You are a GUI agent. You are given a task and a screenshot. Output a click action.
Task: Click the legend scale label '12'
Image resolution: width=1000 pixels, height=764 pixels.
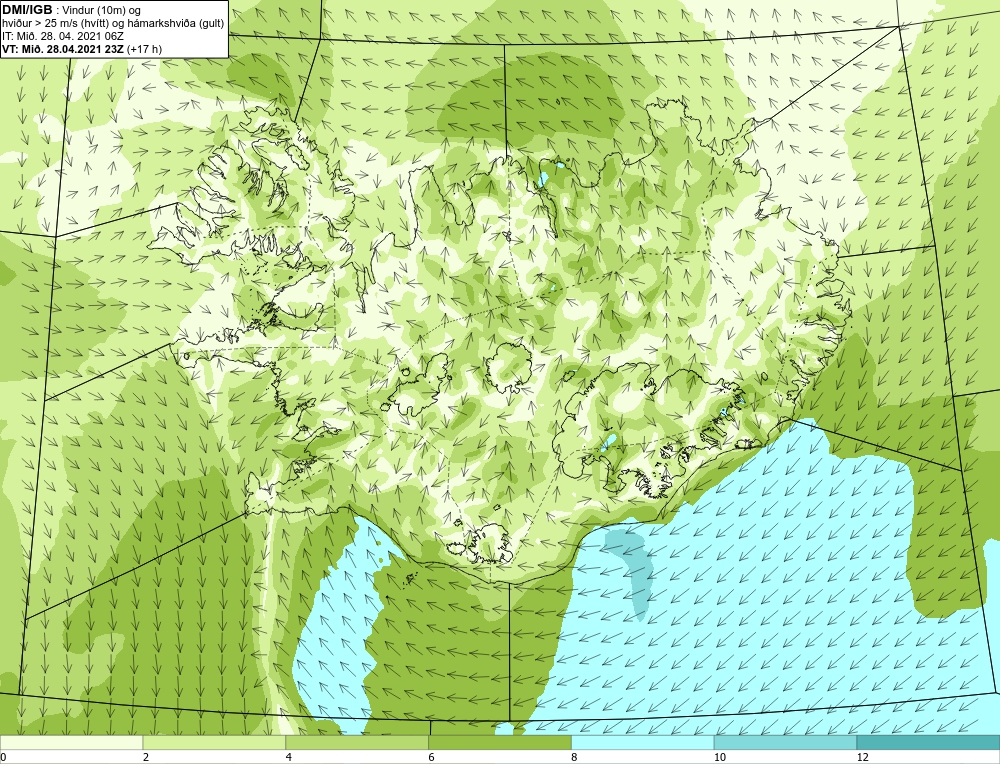862,757
